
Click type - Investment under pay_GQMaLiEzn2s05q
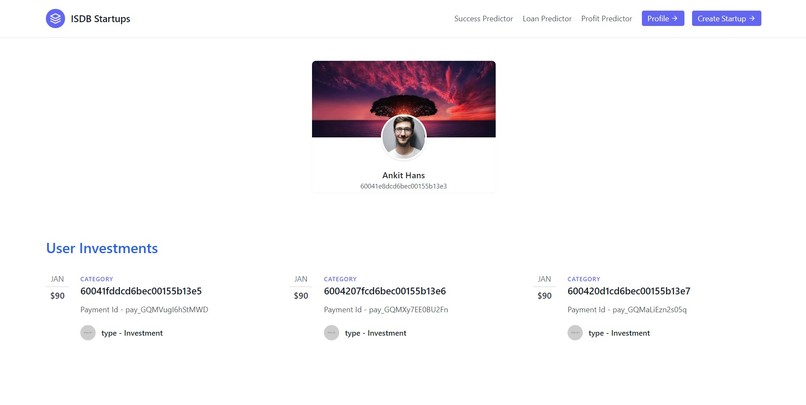pos(619,333)
